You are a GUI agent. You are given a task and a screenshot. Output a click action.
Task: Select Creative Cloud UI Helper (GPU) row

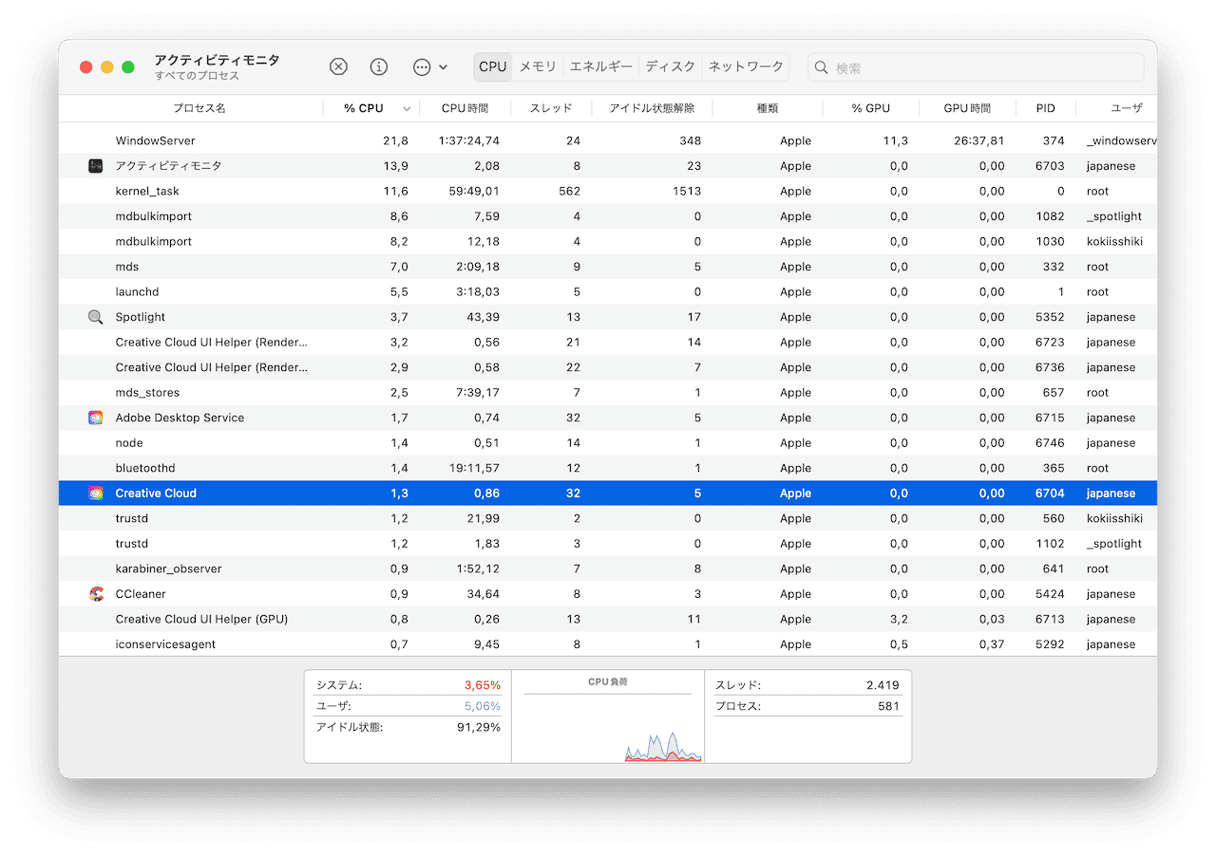pyautogui.click(x=608, y=619)
